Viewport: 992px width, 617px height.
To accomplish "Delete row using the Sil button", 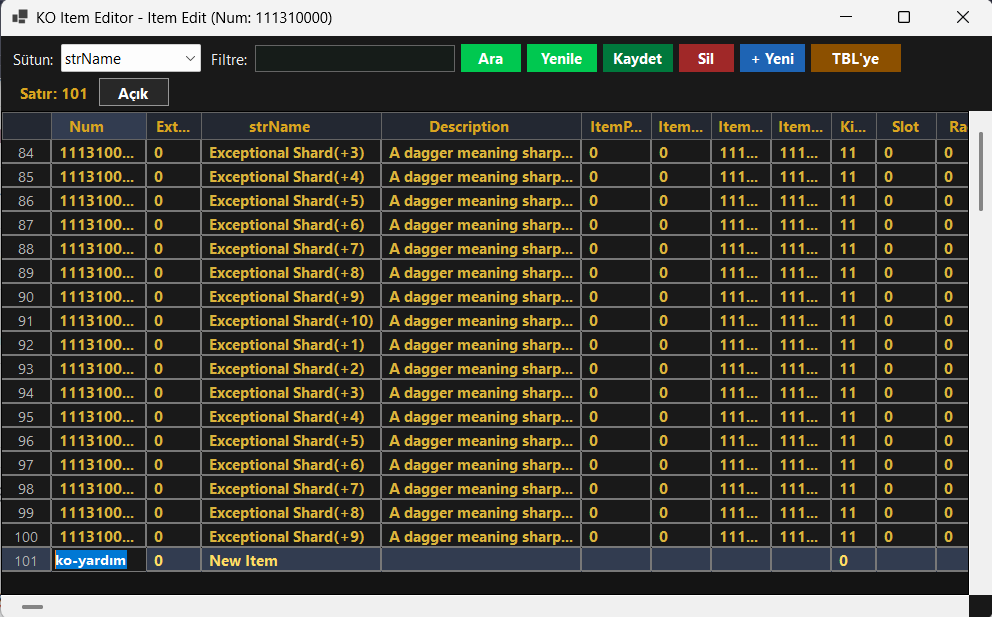I will click(x=706, y=59).
